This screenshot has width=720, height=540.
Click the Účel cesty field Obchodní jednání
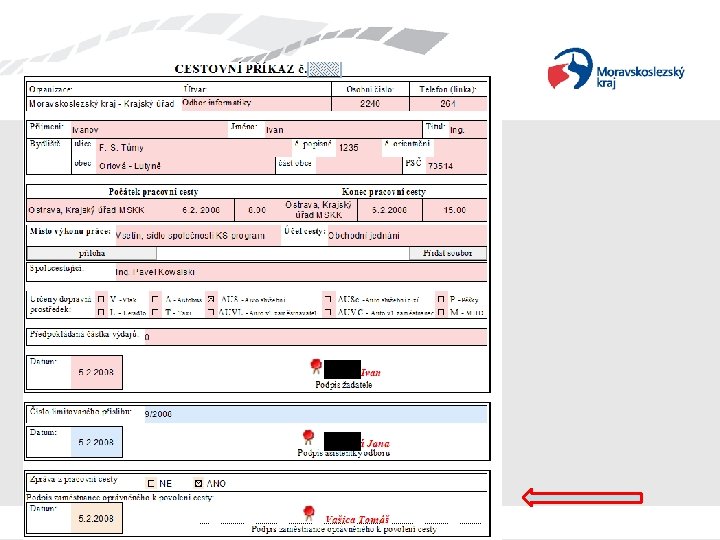[407, 235]
